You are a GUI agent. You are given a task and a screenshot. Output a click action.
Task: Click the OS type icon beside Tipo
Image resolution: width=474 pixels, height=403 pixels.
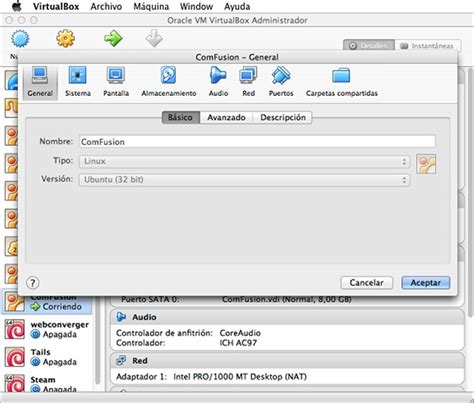click(x=426, y=164)
